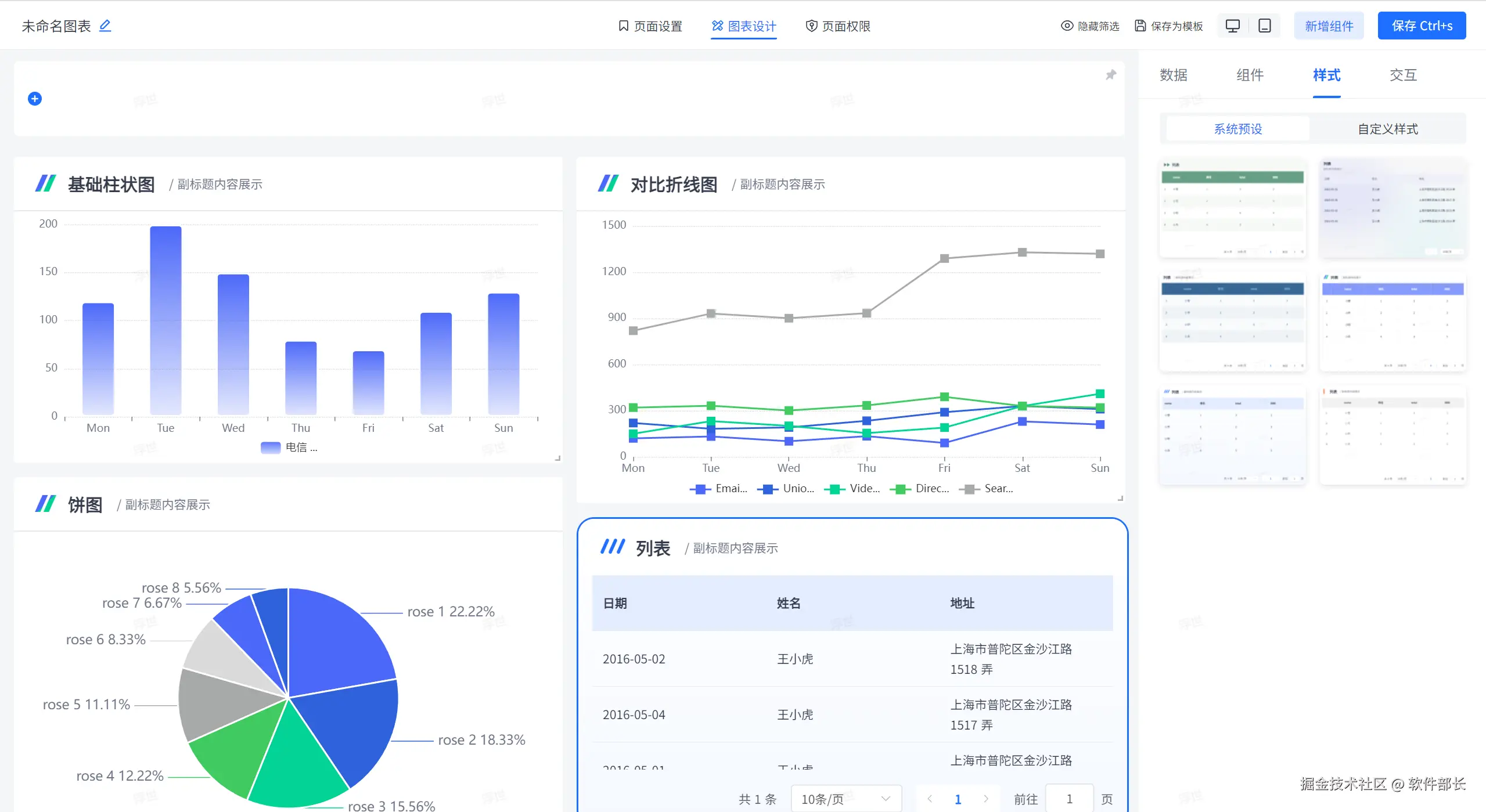Open the 页面设置 tab
The height and width of the screenshot is (812, 1486).
click(650, 26)
